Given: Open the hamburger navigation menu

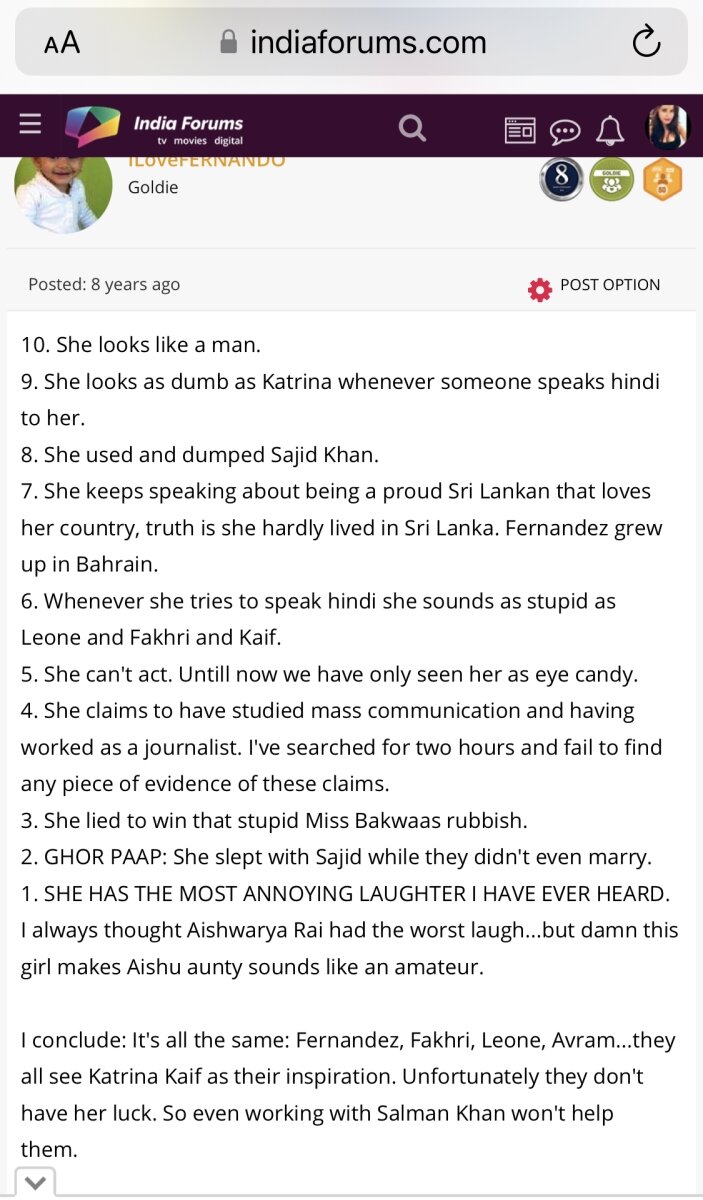Looking at the screenshot, I should [x=30, y=125].
